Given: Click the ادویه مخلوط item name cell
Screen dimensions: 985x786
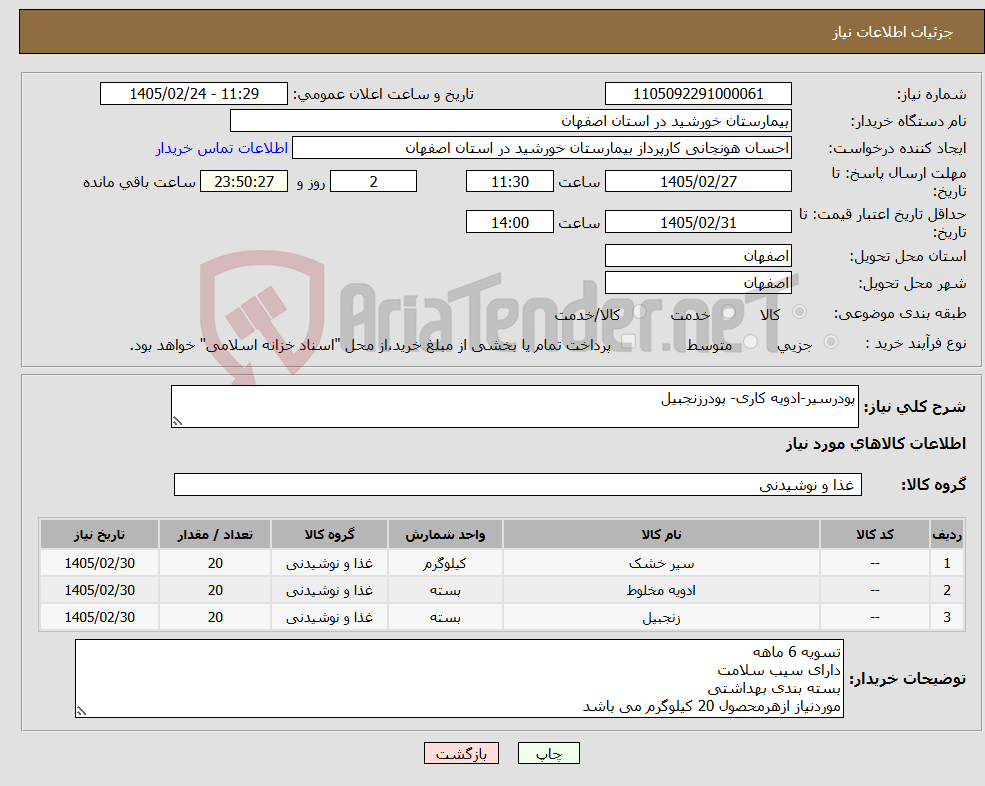Looking at the screenshot, I should [661, 591].
